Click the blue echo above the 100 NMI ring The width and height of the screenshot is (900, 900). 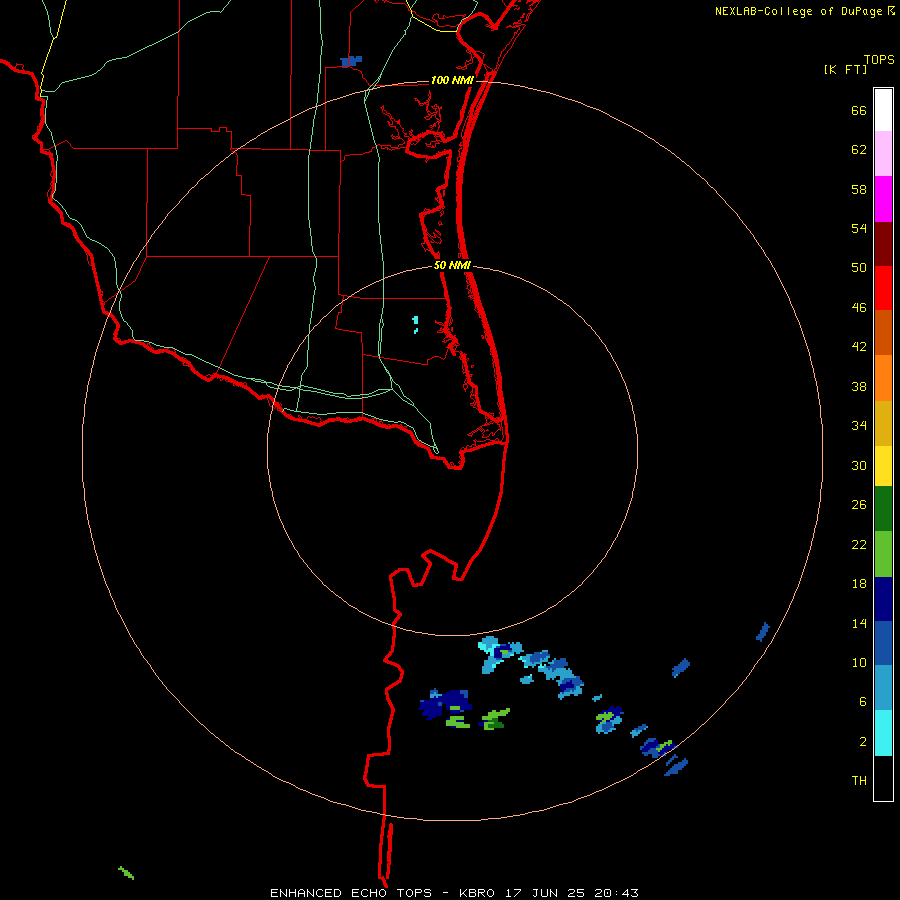[x=351, y=61]
